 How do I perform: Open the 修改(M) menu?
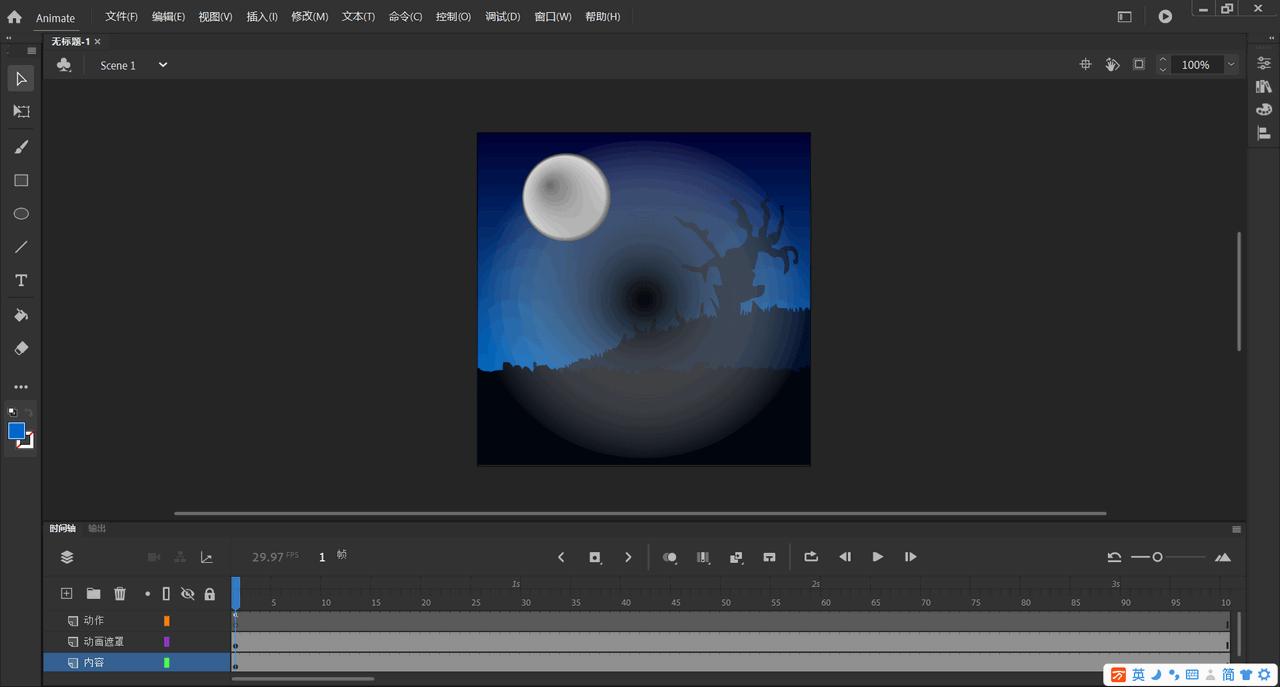[309, 17]
